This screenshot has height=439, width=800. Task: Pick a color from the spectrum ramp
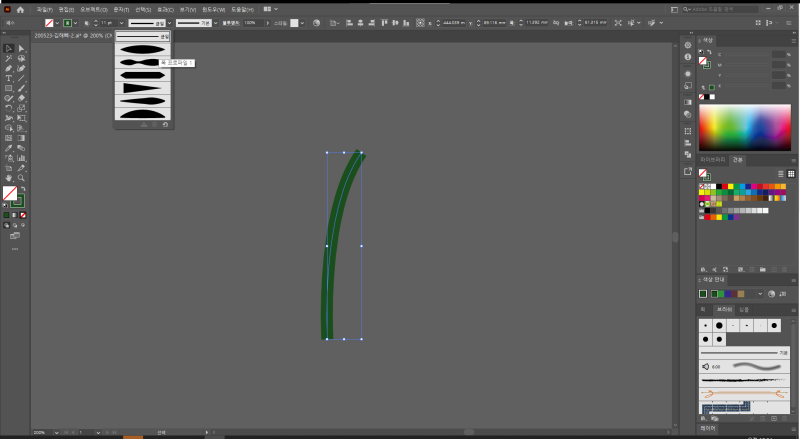(x=743, y=127)
